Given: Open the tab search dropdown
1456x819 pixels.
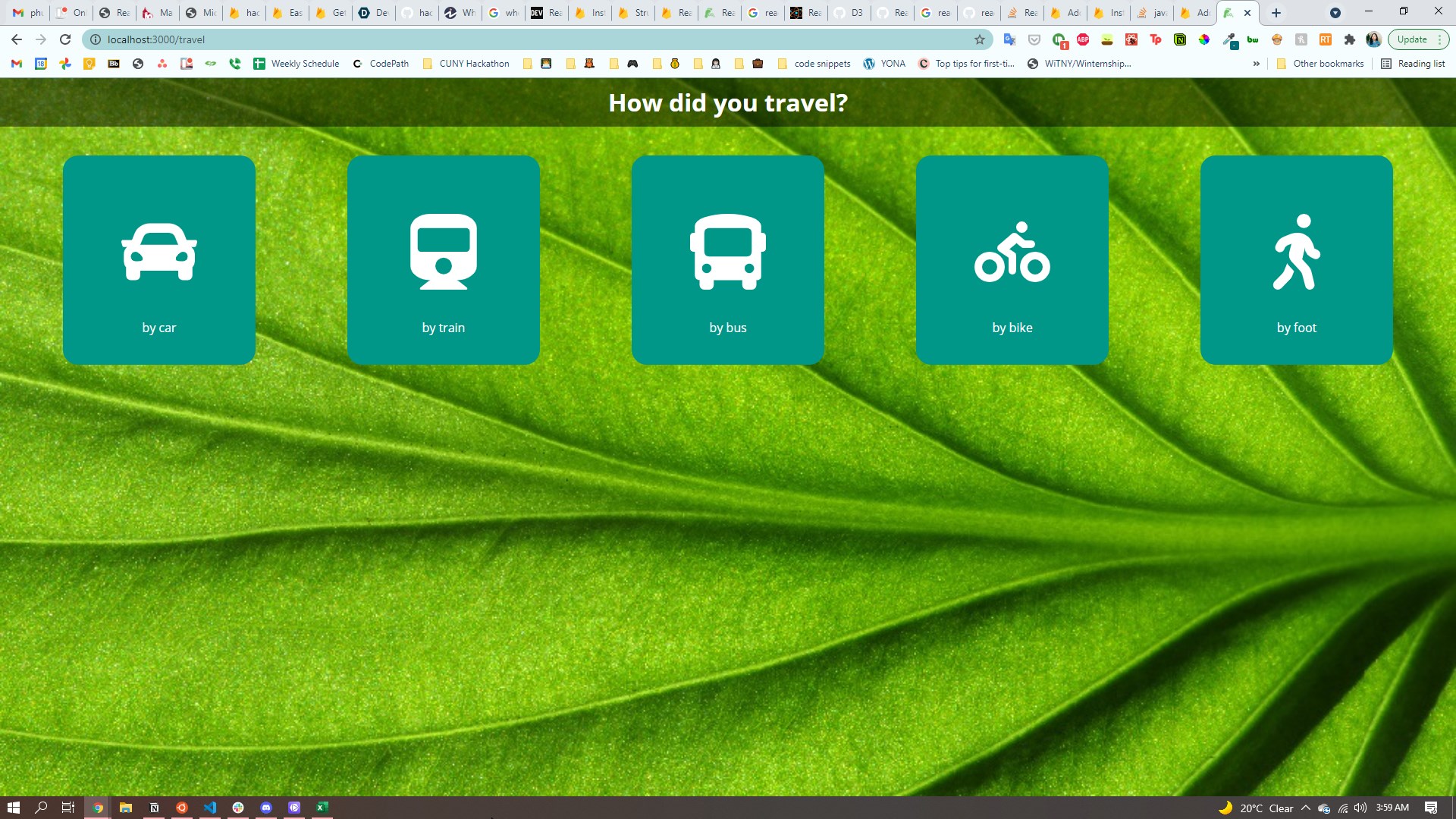Looking at the screenshot, I should [x=1335, y=13].
